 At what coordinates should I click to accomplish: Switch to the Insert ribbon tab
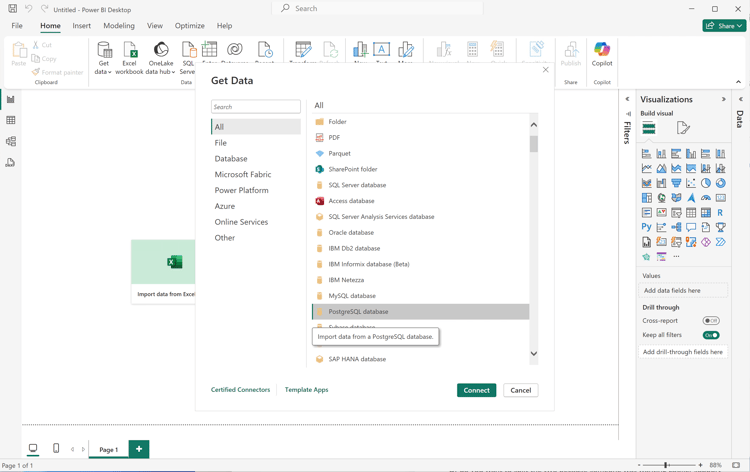[81, 26]
